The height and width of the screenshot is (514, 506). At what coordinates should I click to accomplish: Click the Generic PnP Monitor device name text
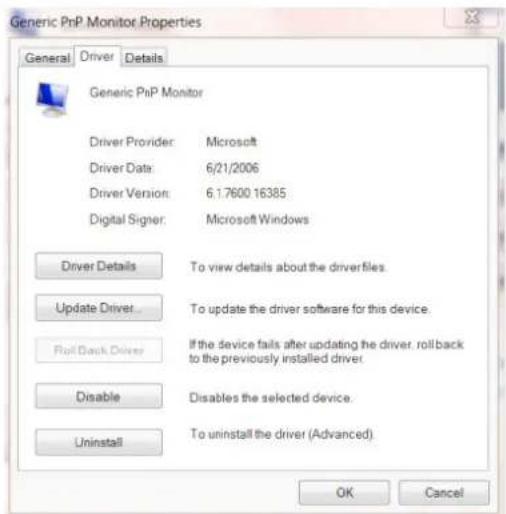[x=146, y=92]
